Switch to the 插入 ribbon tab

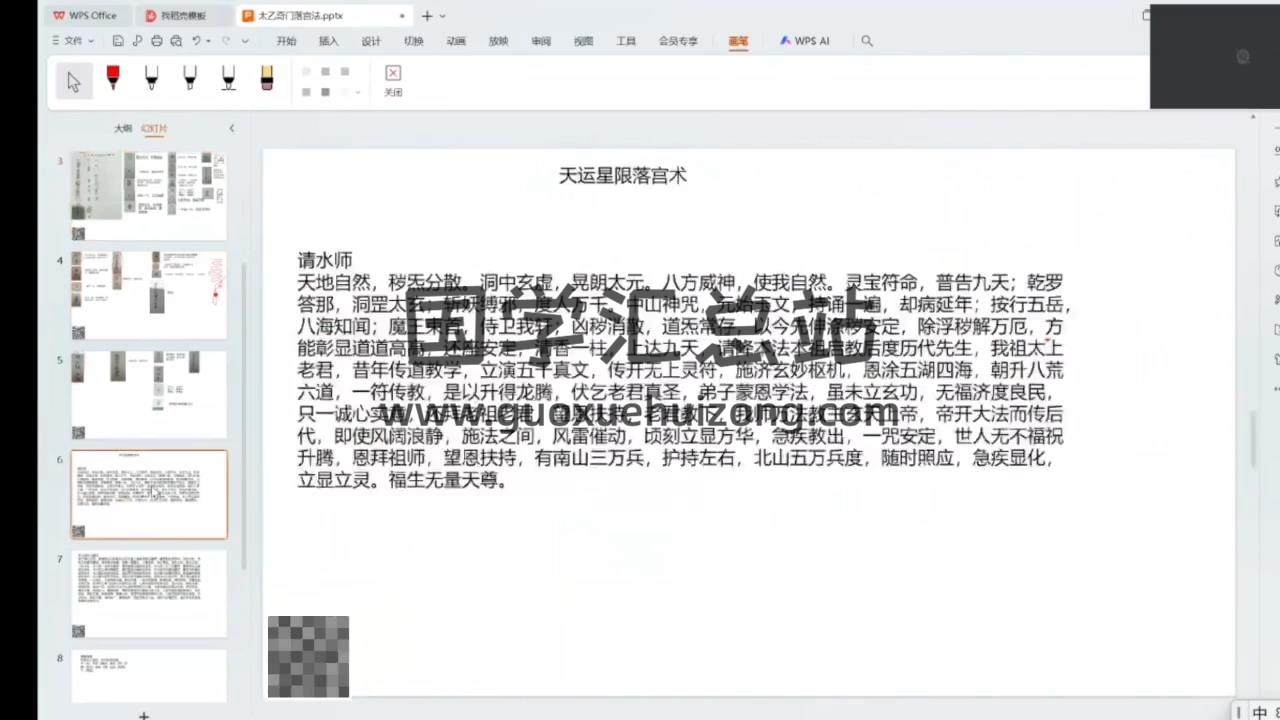click(328, 41)
